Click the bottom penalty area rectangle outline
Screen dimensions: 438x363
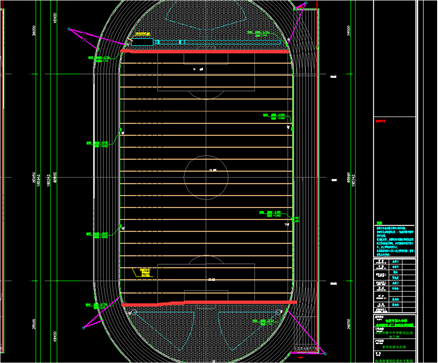[206, 283]
